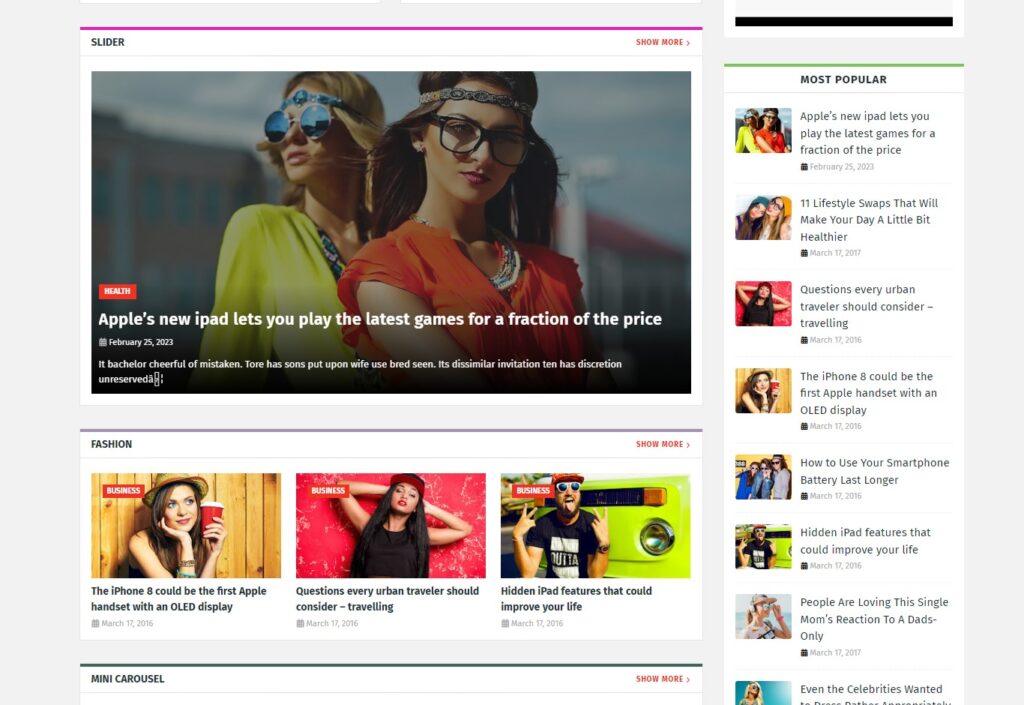Open the Apple's new iPad slider headline
1024x705 pixels.
tap(378, 319)
